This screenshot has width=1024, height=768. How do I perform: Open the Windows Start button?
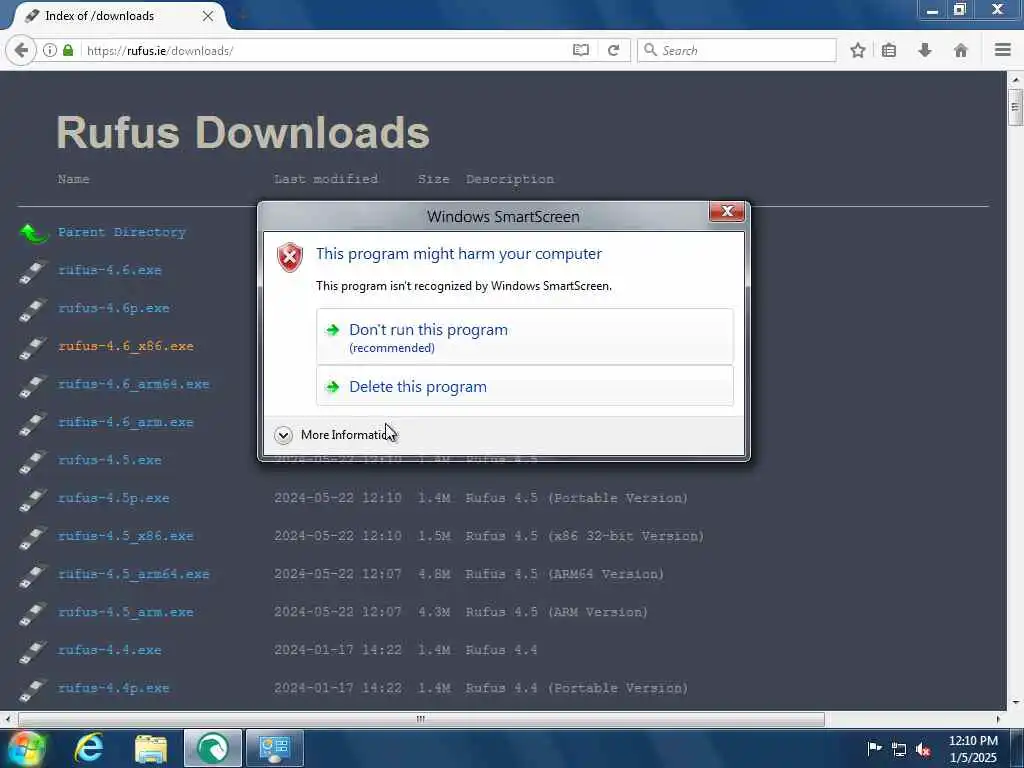(x=26, y=748)
